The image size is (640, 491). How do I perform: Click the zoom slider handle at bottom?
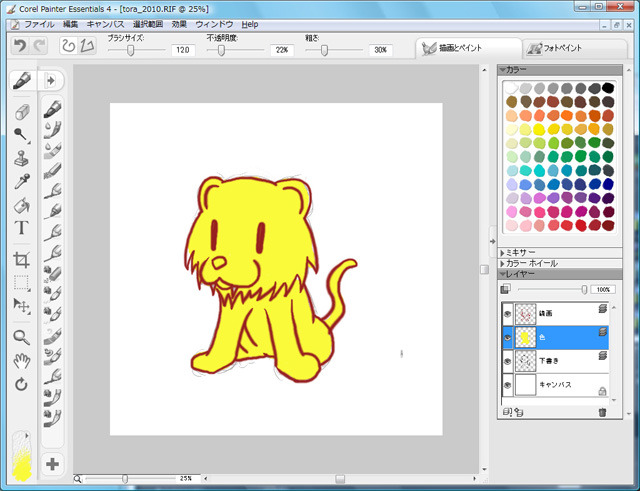pyautogui.click(x=125, y=479)
